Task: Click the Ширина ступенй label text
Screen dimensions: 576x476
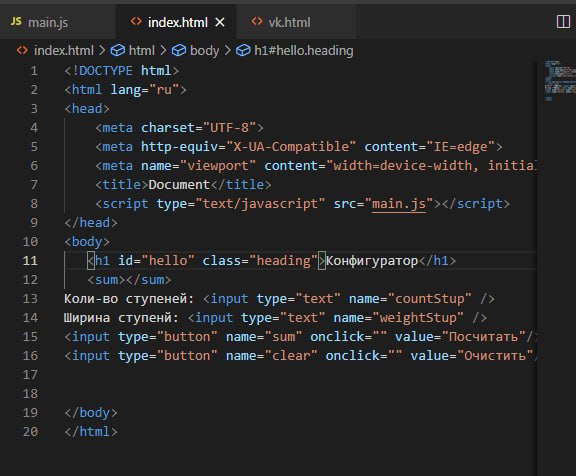Action: click(x=121, y=318)
